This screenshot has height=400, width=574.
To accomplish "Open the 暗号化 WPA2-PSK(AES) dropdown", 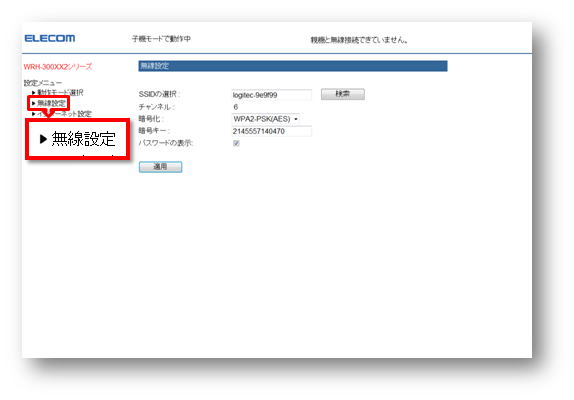I will click(x=266, y=119).
